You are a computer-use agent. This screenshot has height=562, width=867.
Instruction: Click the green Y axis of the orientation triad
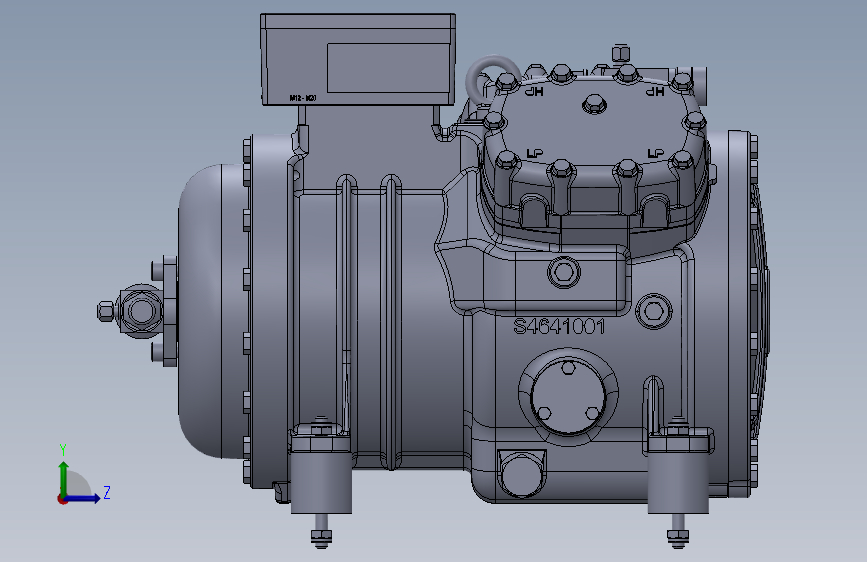click(63, 477)
